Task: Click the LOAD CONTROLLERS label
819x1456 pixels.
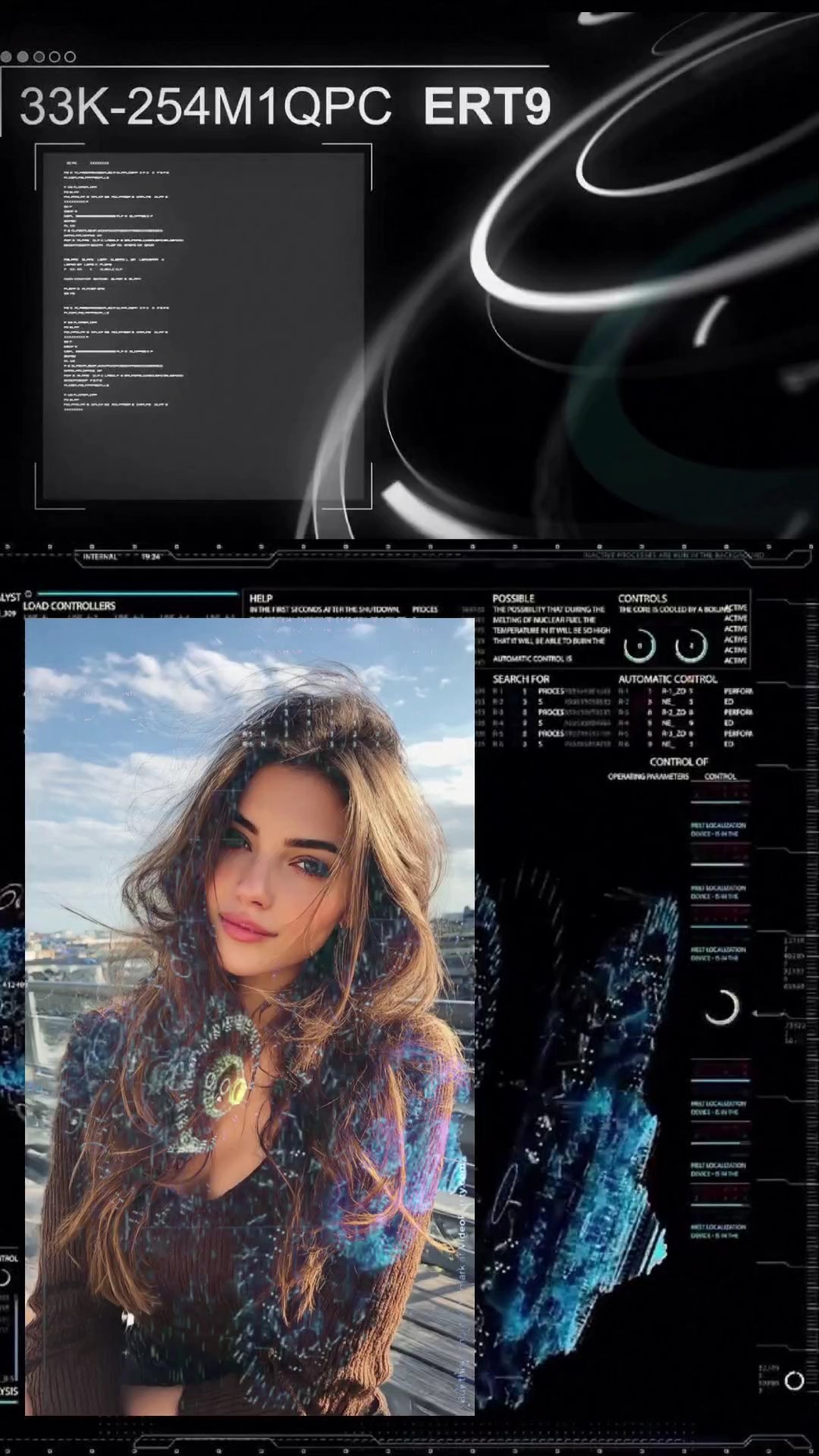Action: click(x=69, y=606)
